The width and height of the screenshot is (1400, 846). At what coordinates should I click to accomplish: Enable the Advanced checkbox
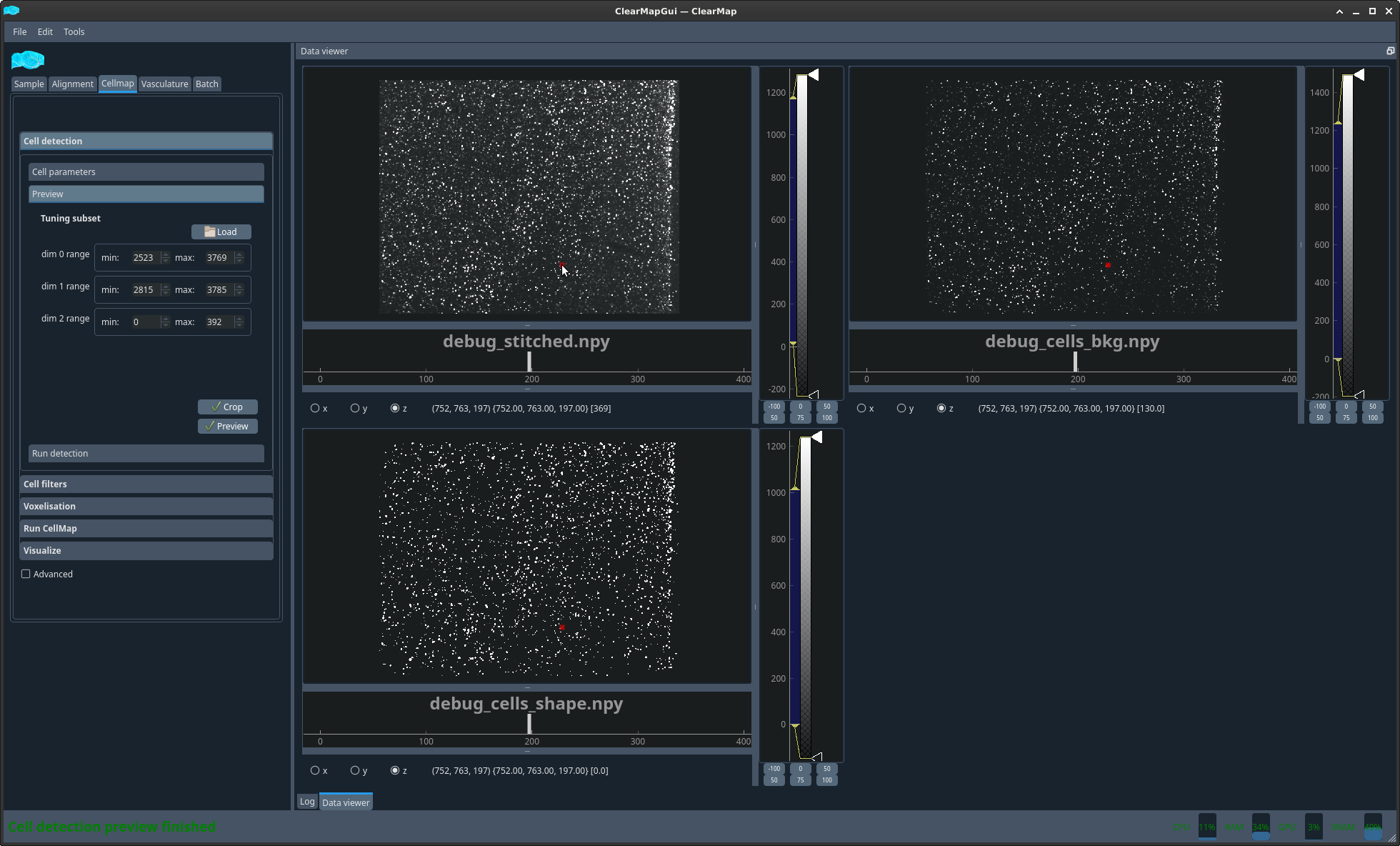[x=26, y=574]
